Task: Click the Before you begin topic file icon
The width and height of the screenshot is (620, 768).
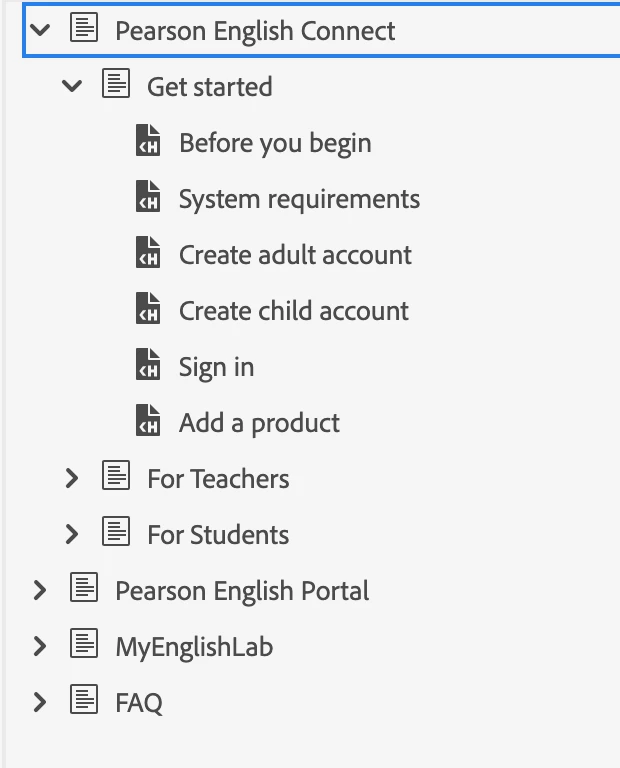Action: pos(148,143)
